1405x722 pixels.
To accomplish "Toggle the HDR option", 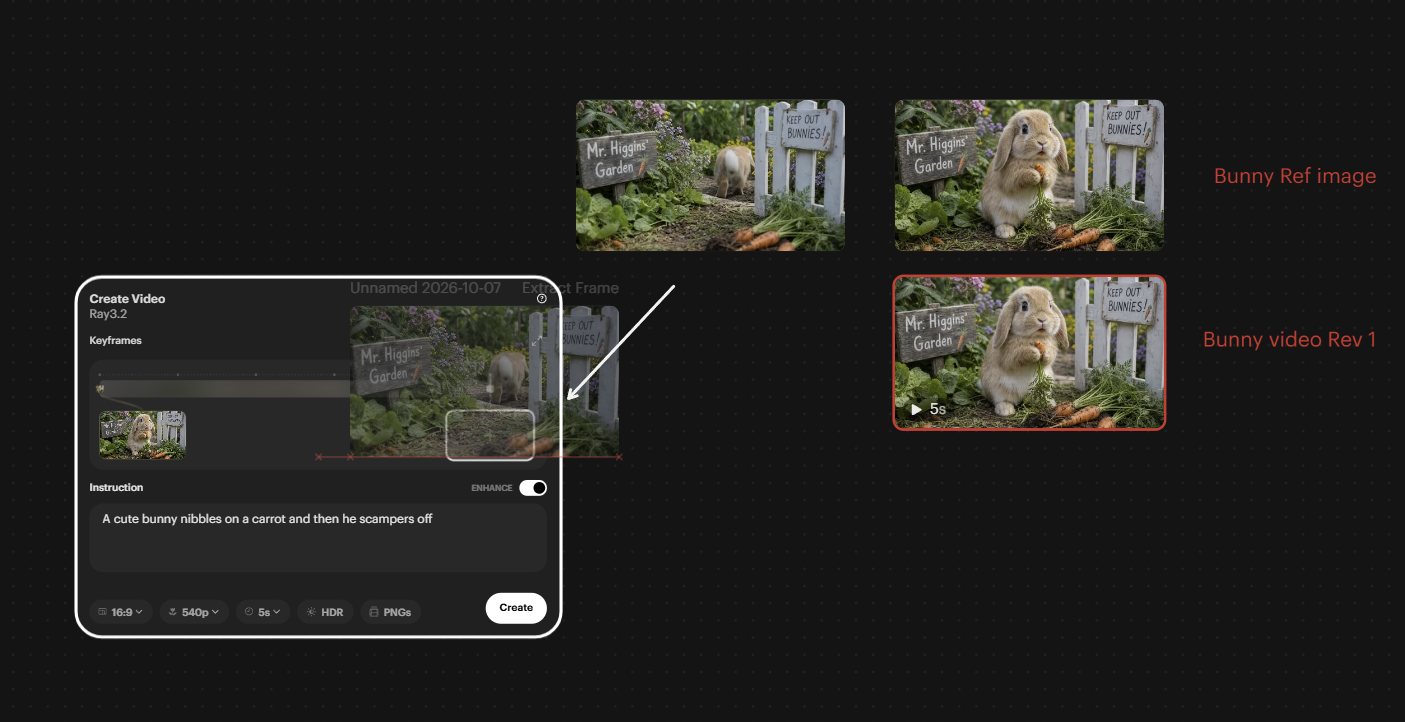I will click(325, 612).
